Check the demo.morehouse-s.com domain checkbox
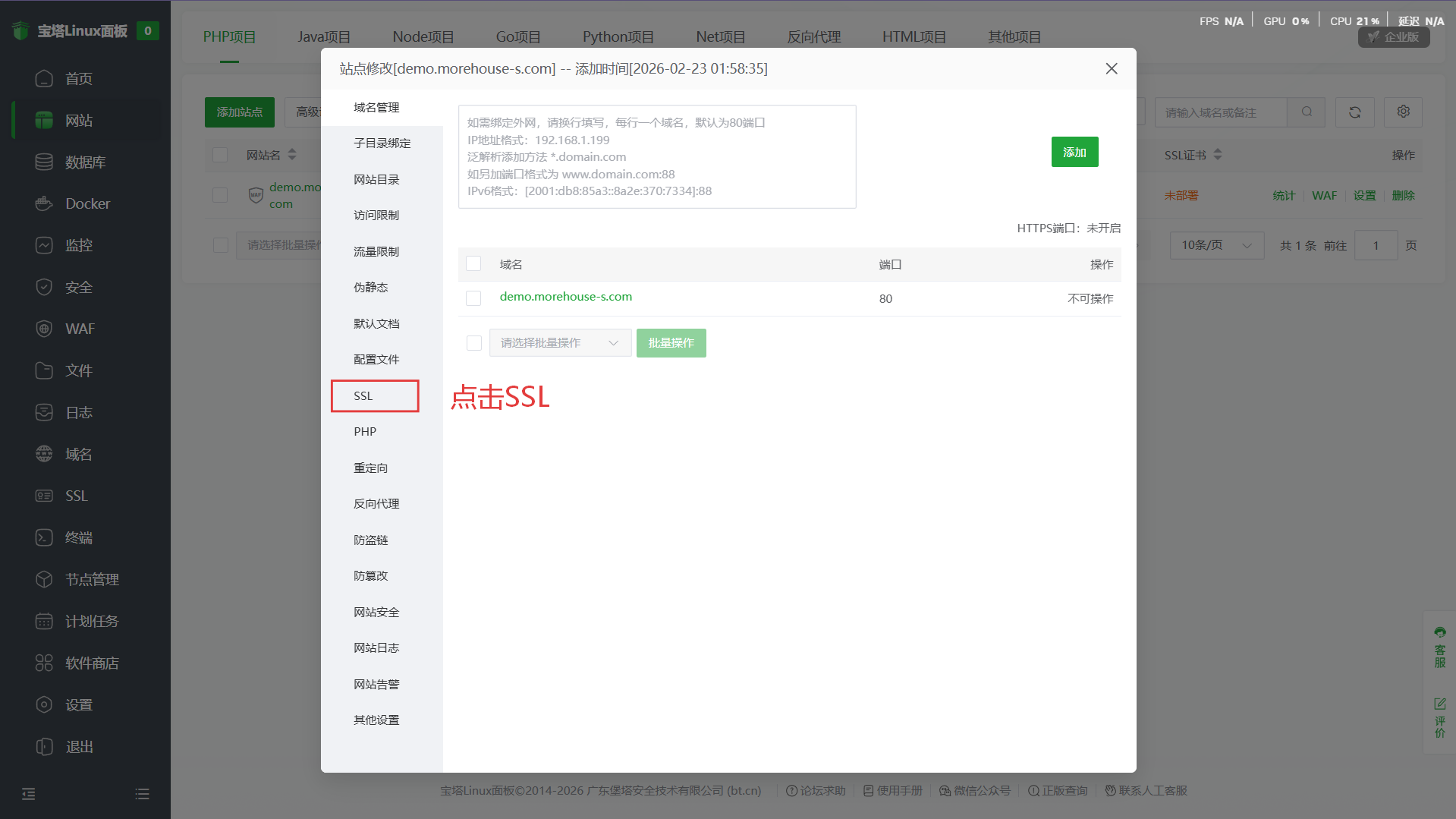 tap(473, 298)
